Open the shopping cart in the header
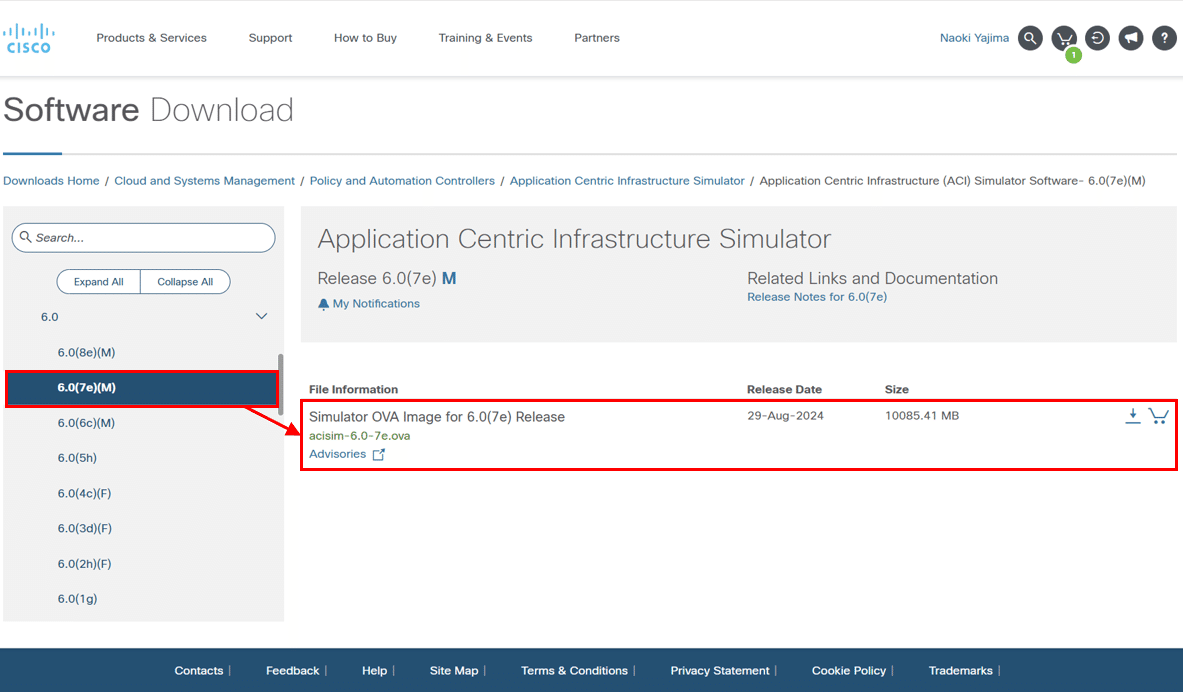Image resolution: width=1183 pixels, height=692 pixels. click(x=1063, y=37)
